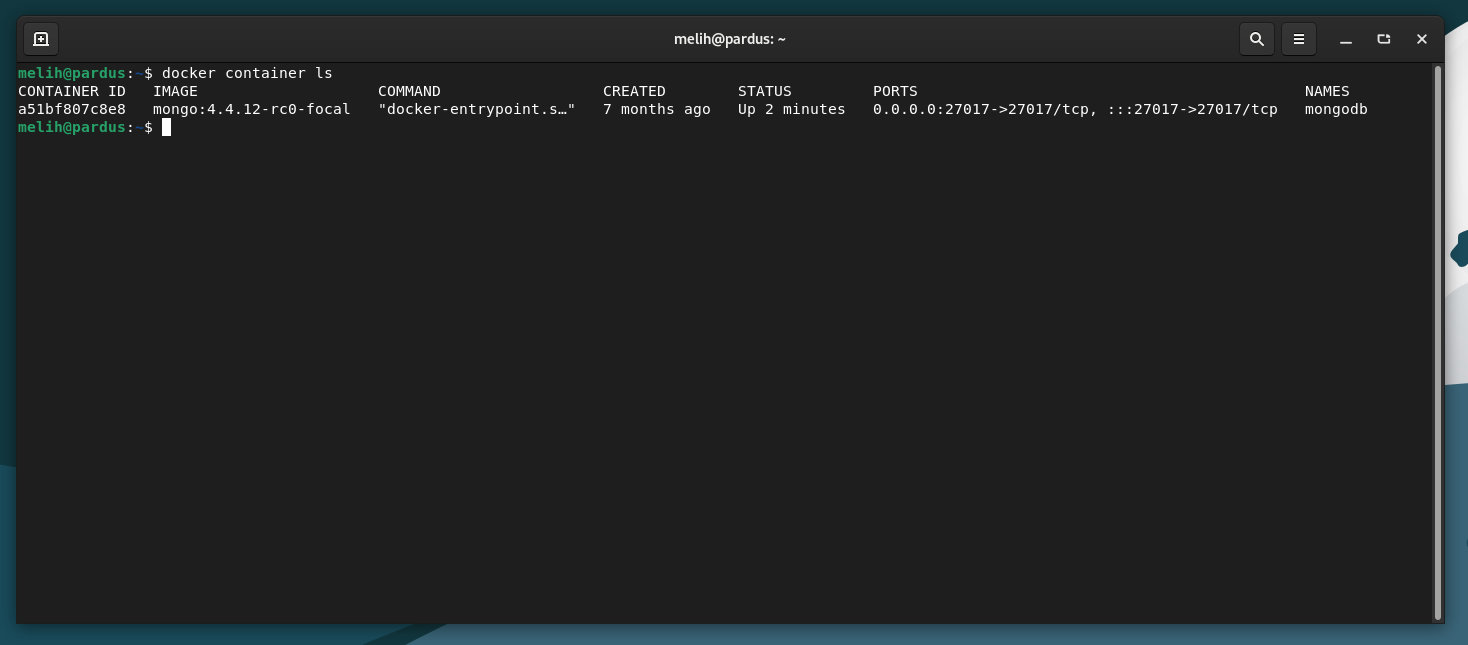Click the cursor at the last prompt
The image size is (1468, 645).
[x=167, y=127]
